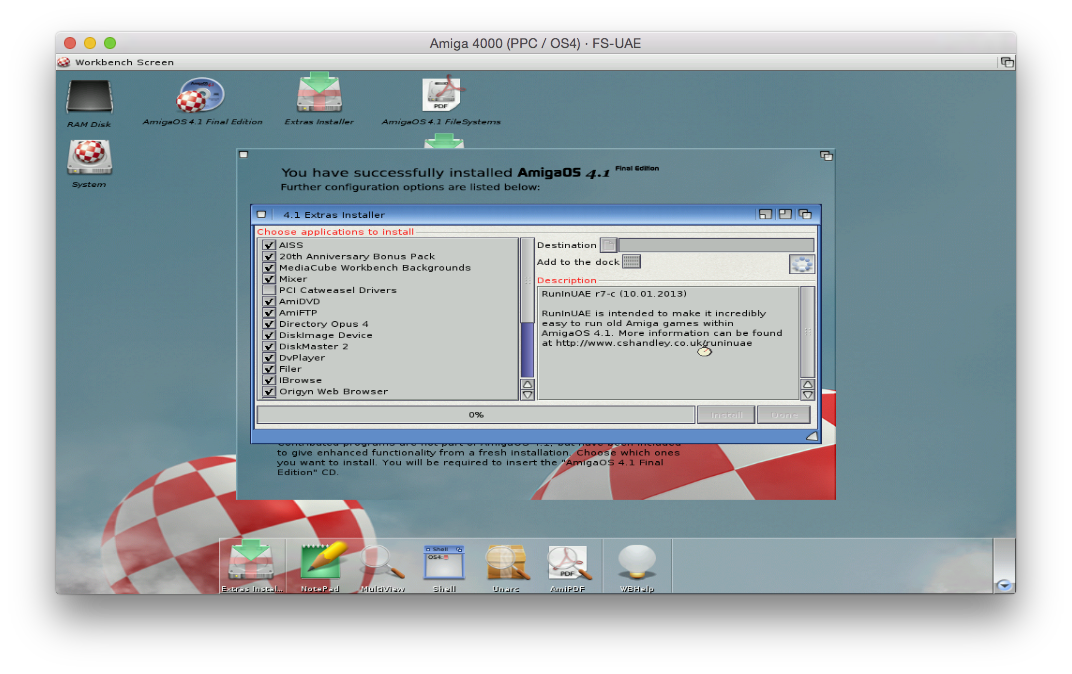This screenshot has width=1072, height=674.
Task: Uncheck the Directory Opus 4 checkbox
Action: [269, 324]
